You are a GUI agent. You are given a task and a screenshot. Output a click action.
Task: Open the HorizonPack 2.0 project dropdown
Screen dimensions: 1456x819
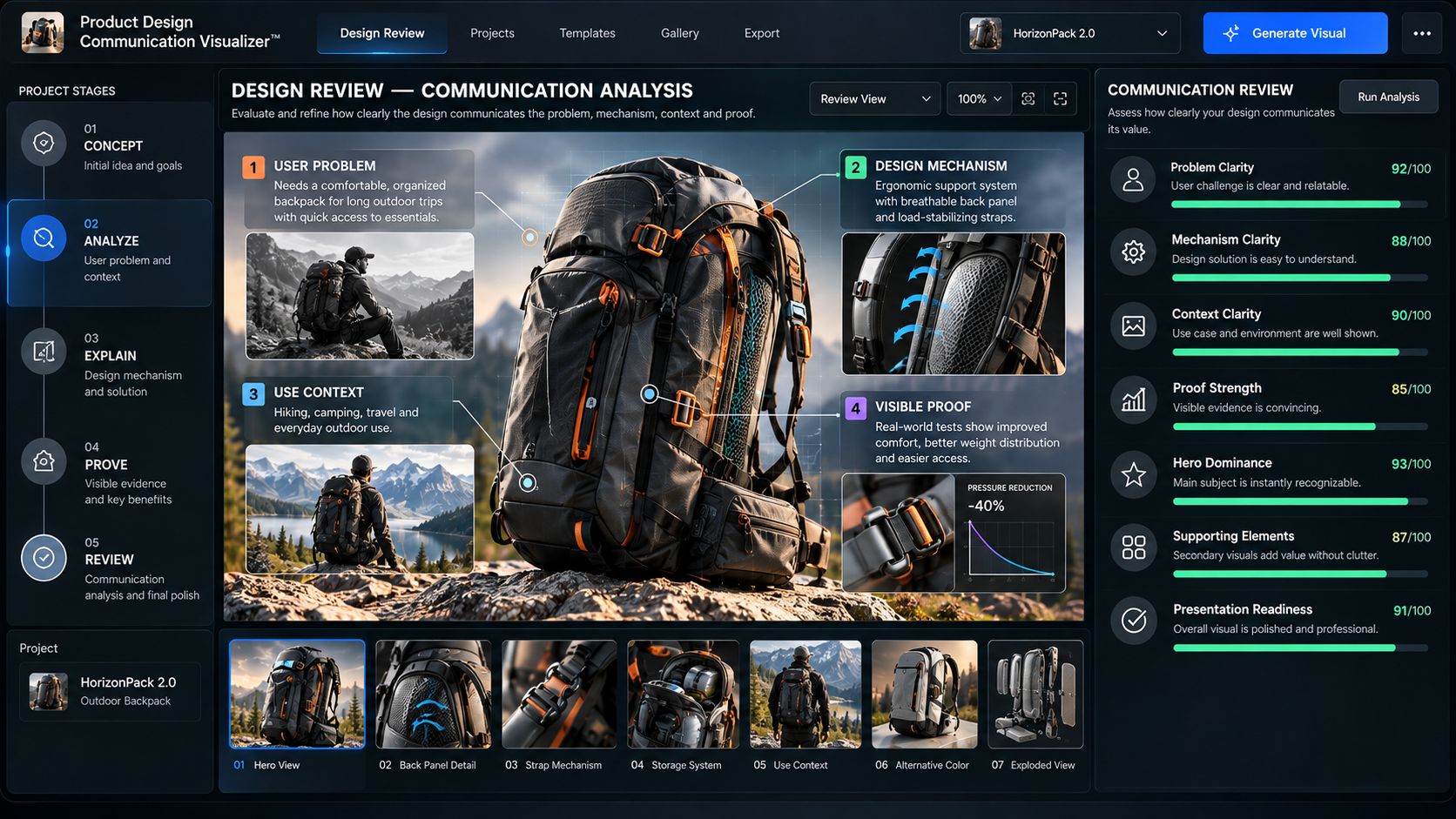1069,33
